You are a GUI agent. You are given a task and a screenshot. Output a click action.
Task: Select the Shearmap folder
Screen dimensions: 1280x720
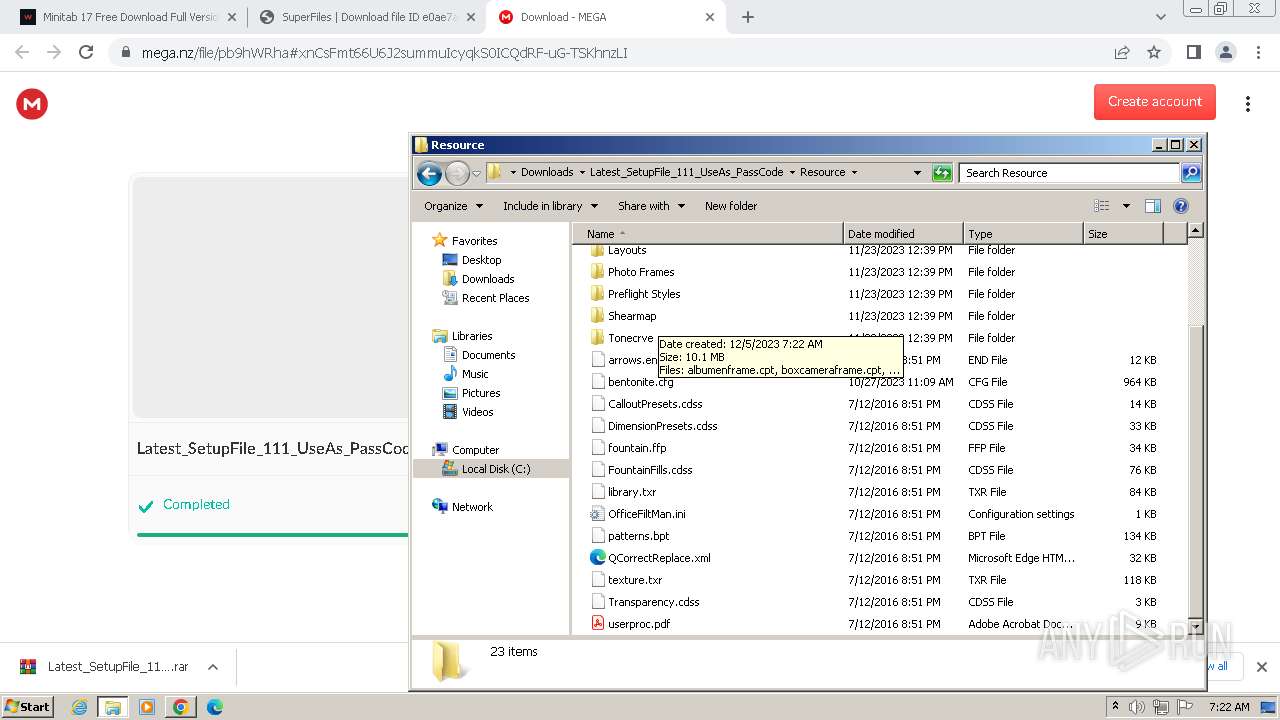632,316
